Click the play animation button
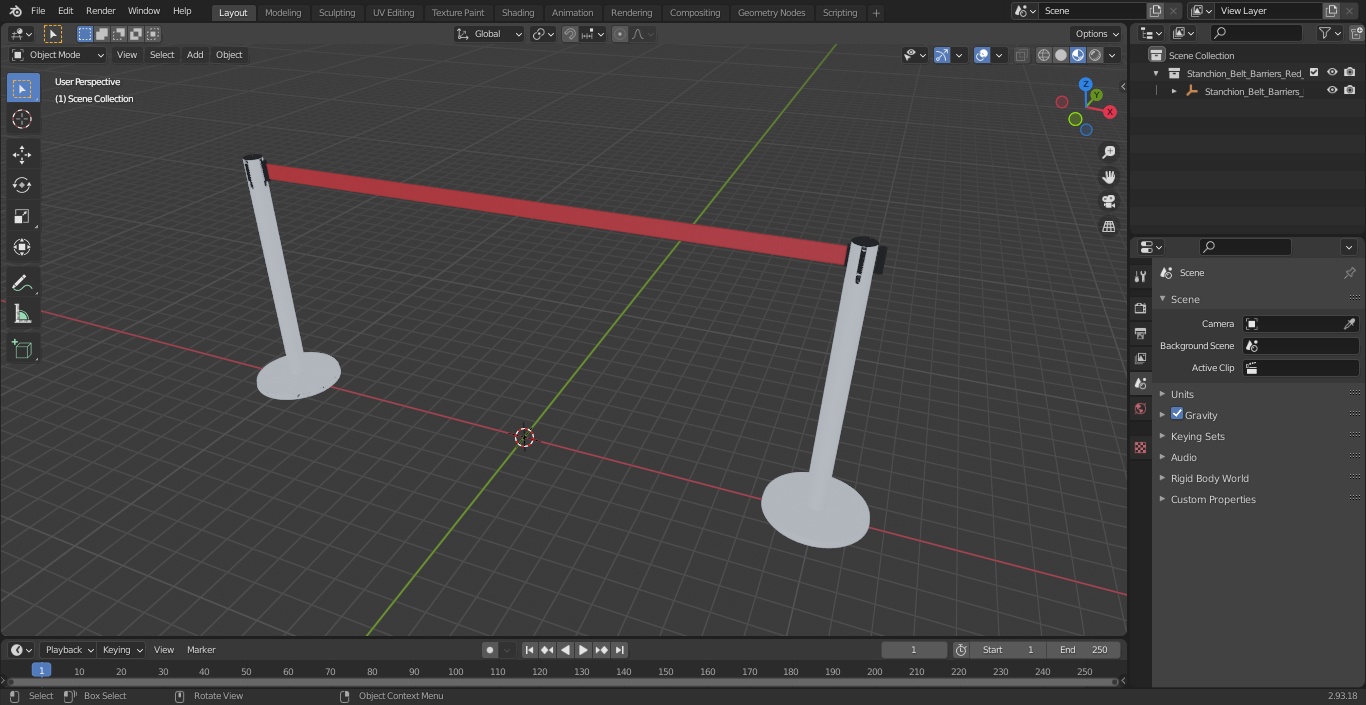Viewport: 1366px width, 705px height. (583, 650)
